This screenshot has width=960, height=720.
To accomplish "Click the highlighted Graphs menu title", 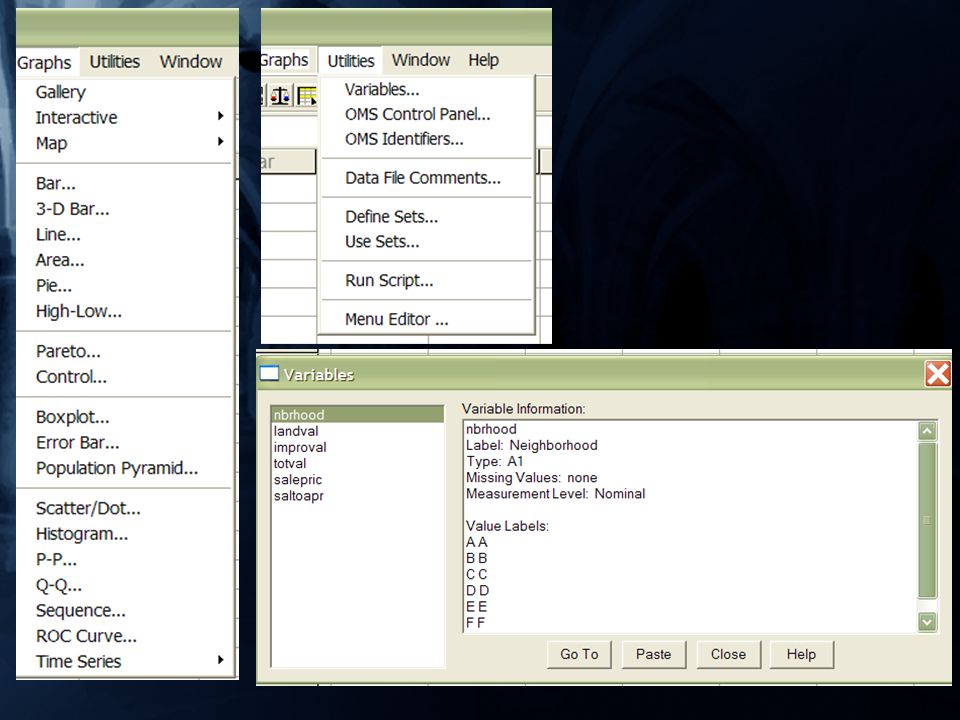I will pyautogui.click(x=44, y=62).
